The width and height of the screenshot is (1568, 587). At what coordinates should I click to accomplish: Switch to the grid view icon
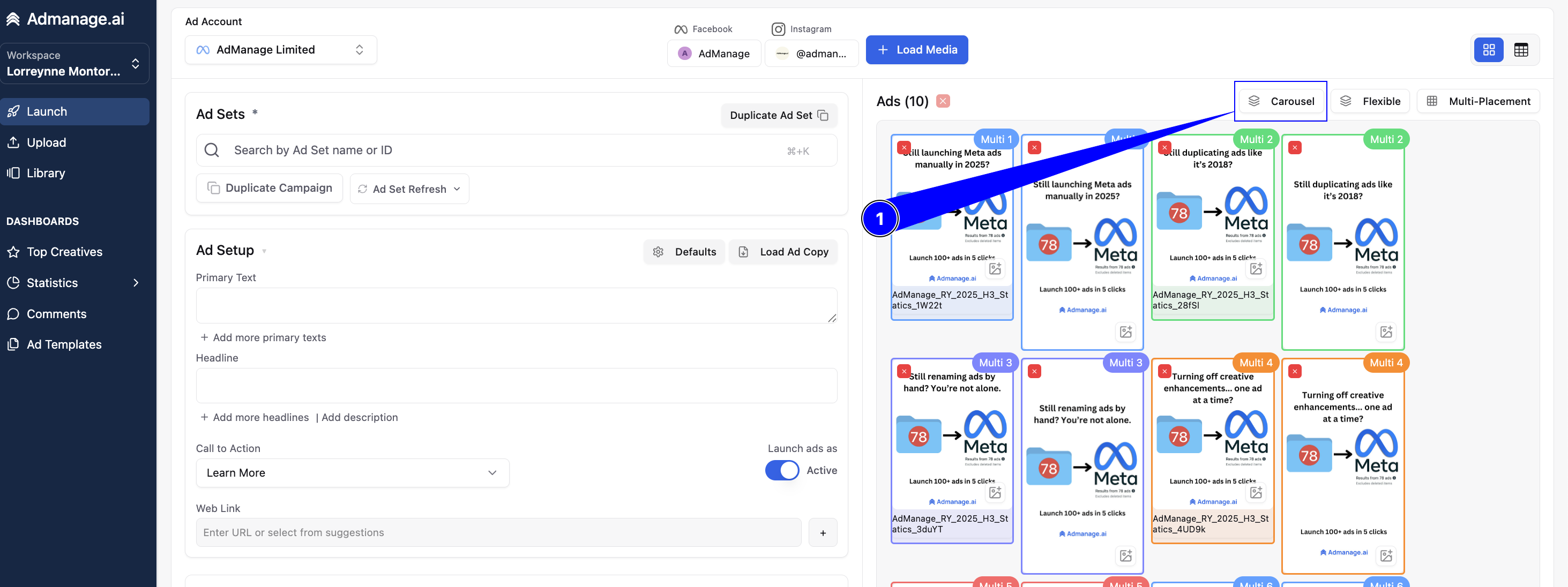1489,50
